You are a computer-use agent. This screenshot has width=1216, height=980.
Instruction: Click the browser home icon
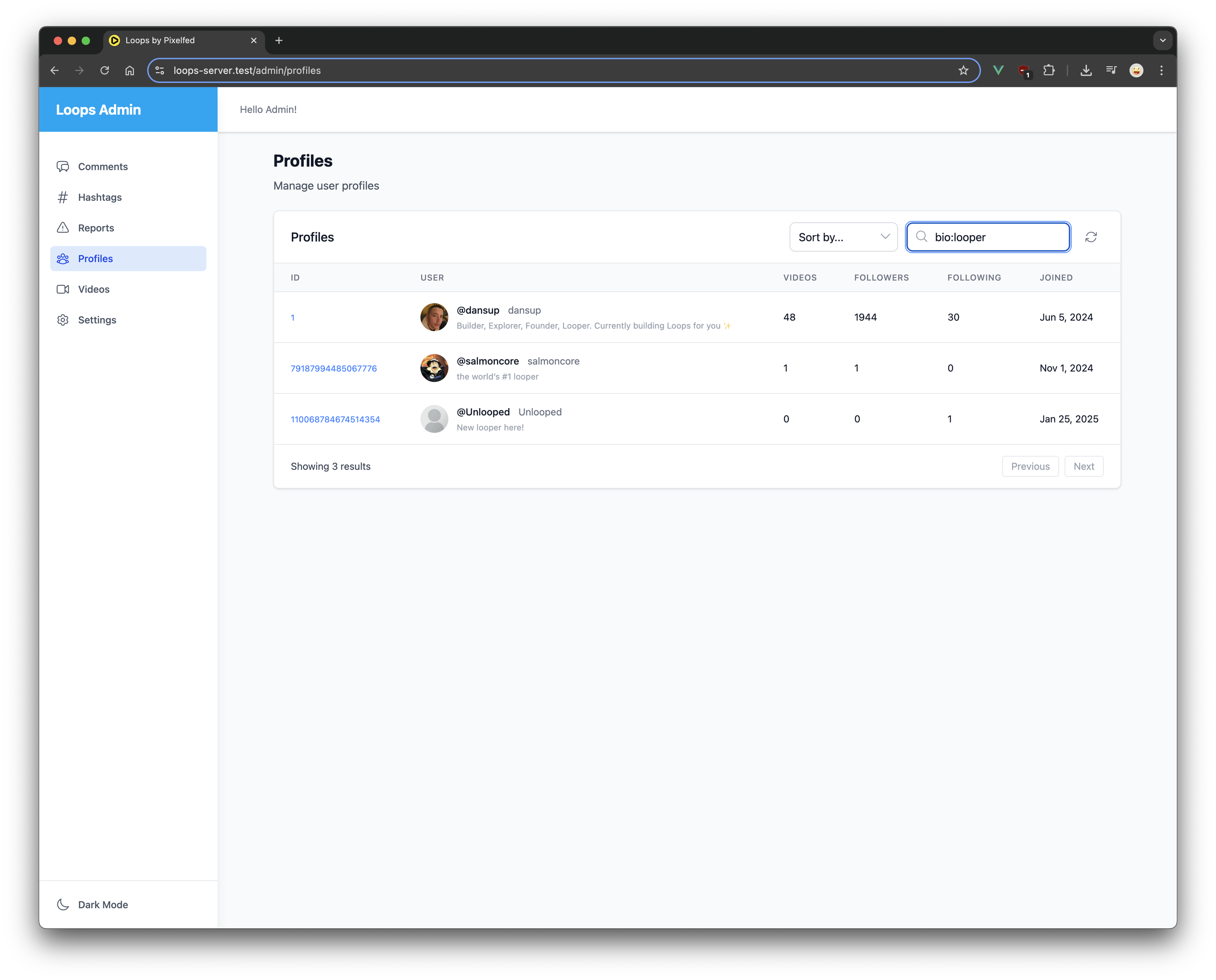tap(130, 70)
